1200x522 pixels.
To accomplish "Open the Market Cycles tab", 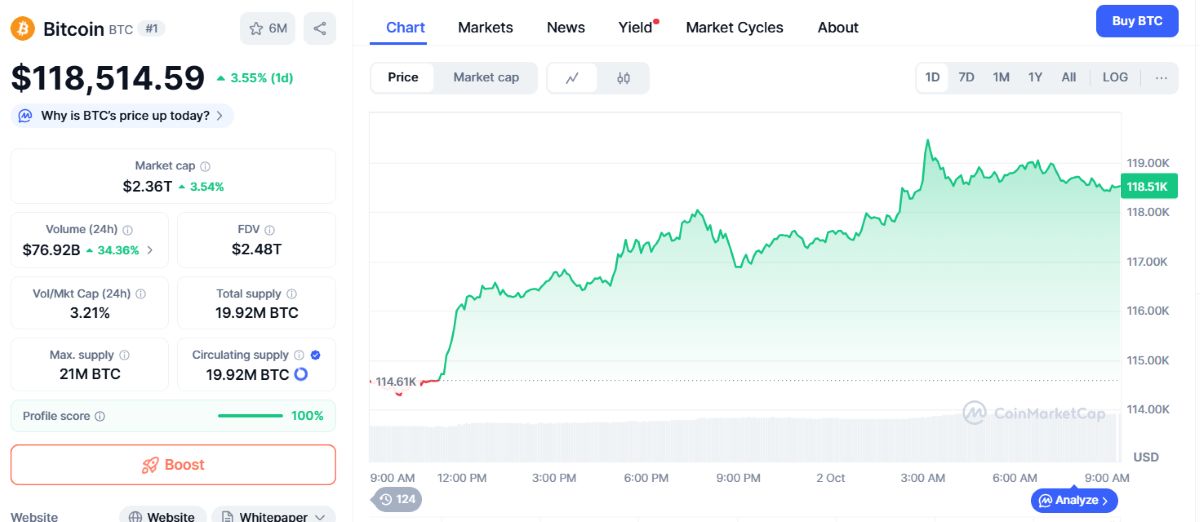I will [735, 28].
